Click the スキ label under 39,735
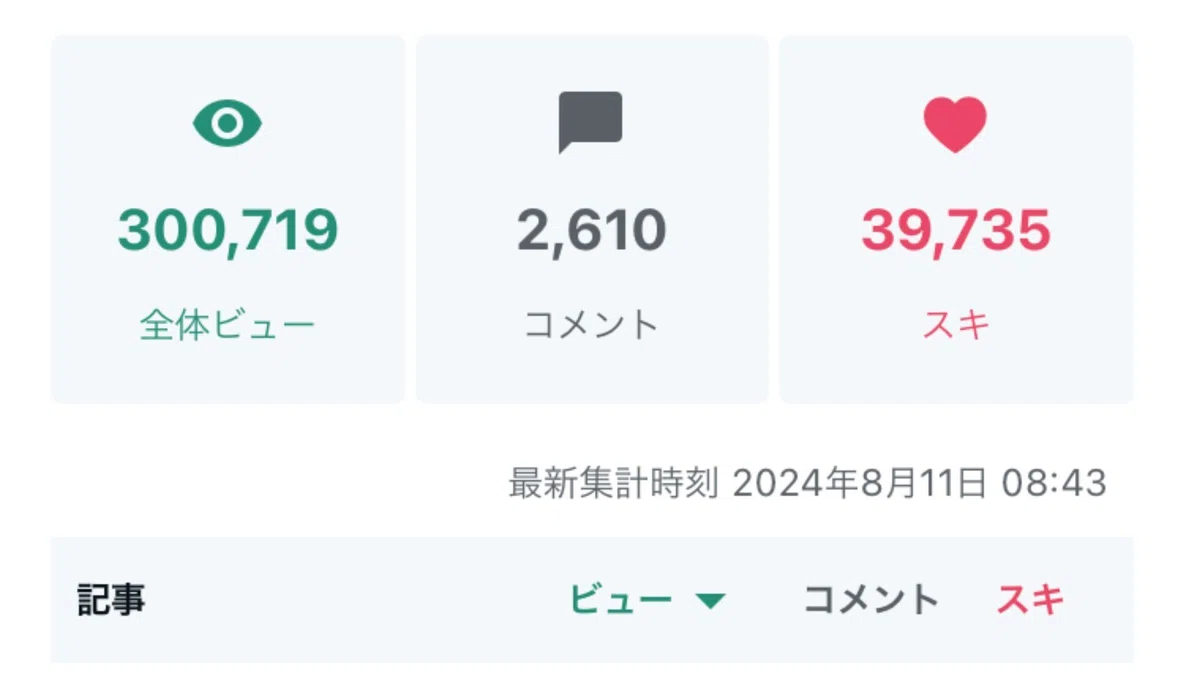1200x675 pixels. 956,326
